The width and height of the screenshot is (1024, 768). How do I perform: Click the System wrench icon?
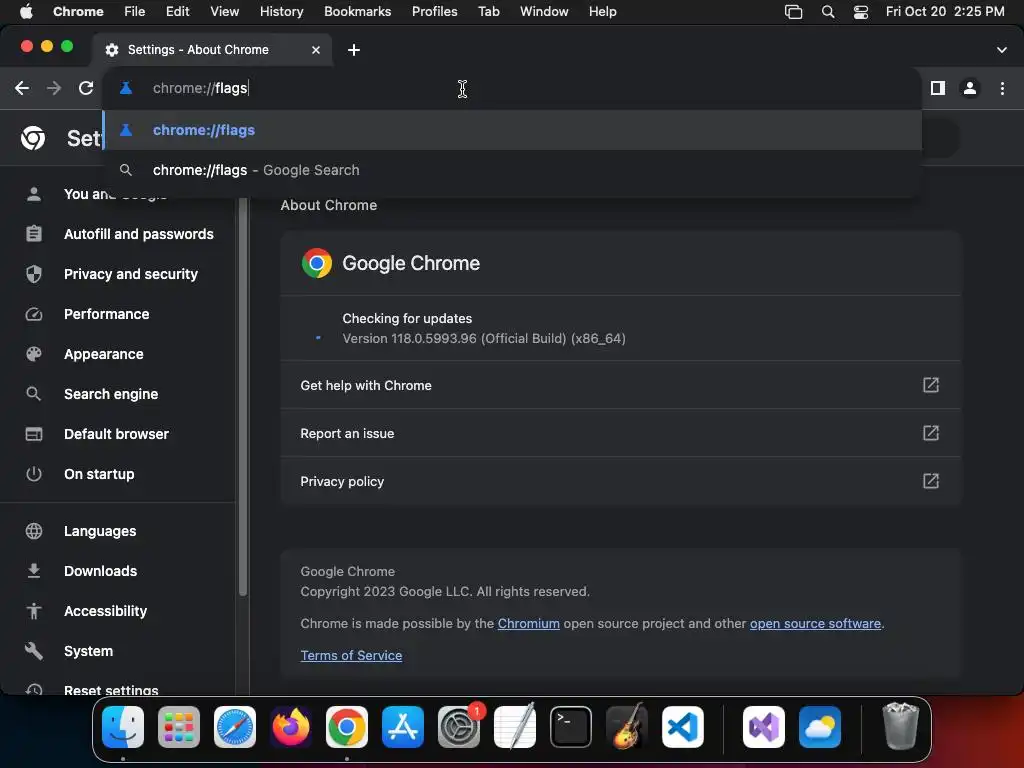coord(33,651)
